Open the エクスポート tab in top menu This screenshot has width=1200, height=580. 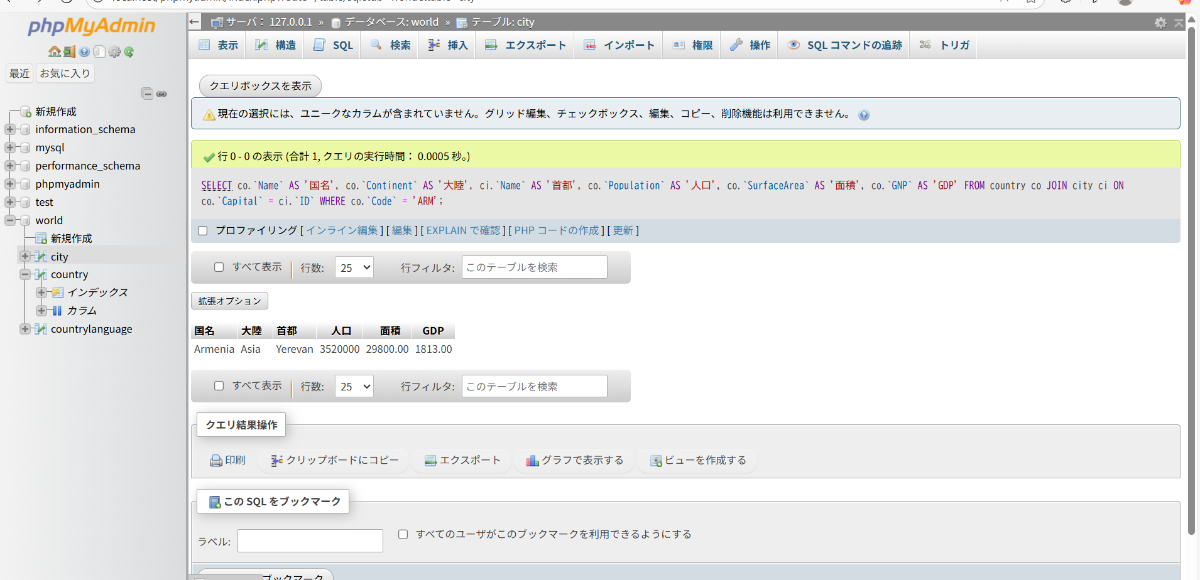pos(526,45)
